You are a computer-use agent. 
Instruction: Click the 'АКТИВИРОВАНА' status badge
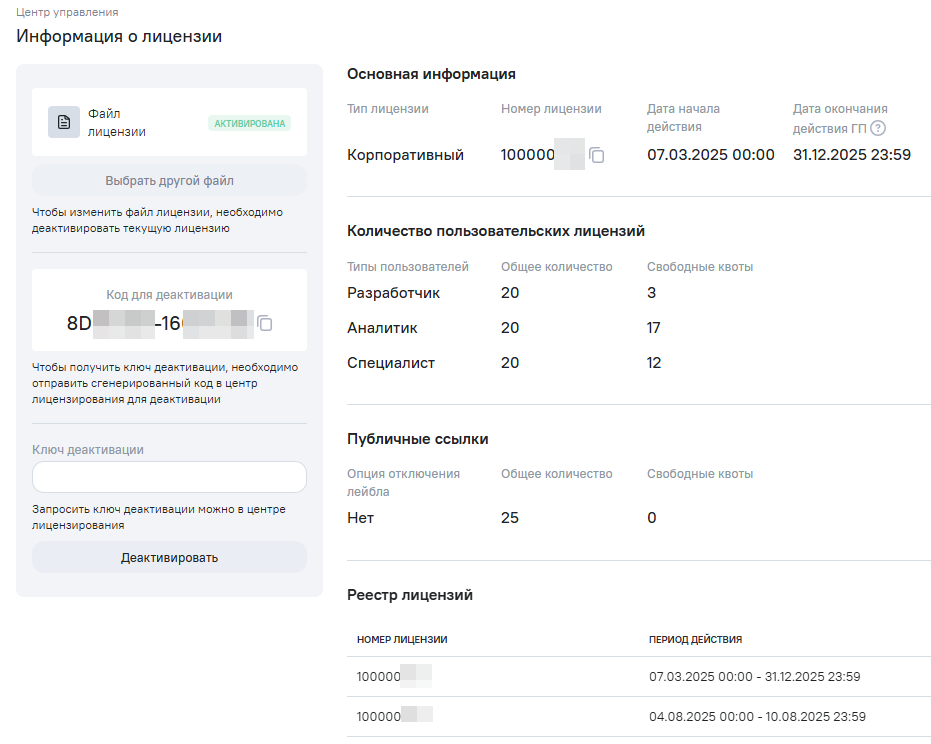click(x=249, y=123)
